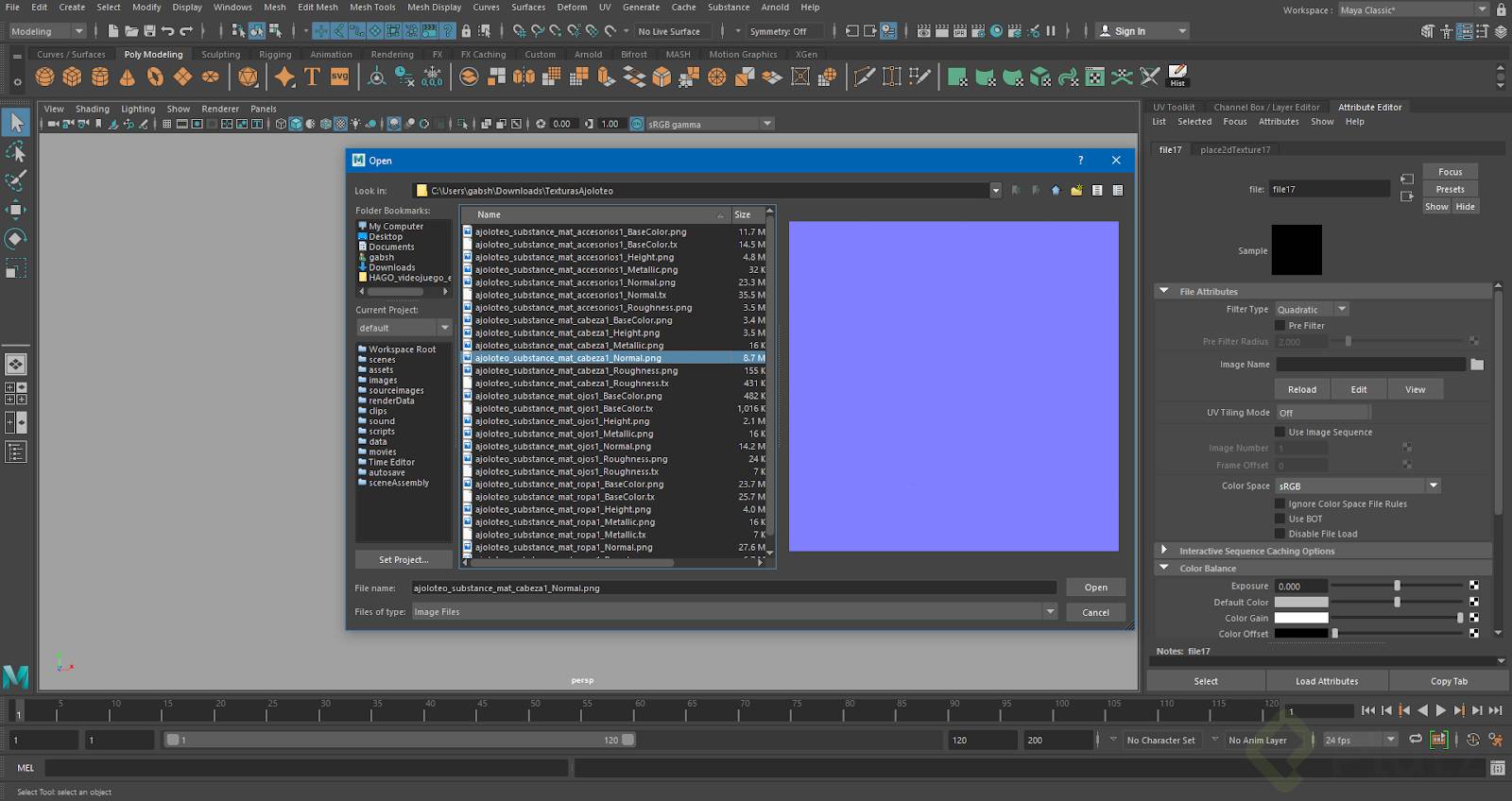The height and width of the screenshot is (801, 1512).
Task: Click the Presets button
Action: click(x=1451, y=189)
